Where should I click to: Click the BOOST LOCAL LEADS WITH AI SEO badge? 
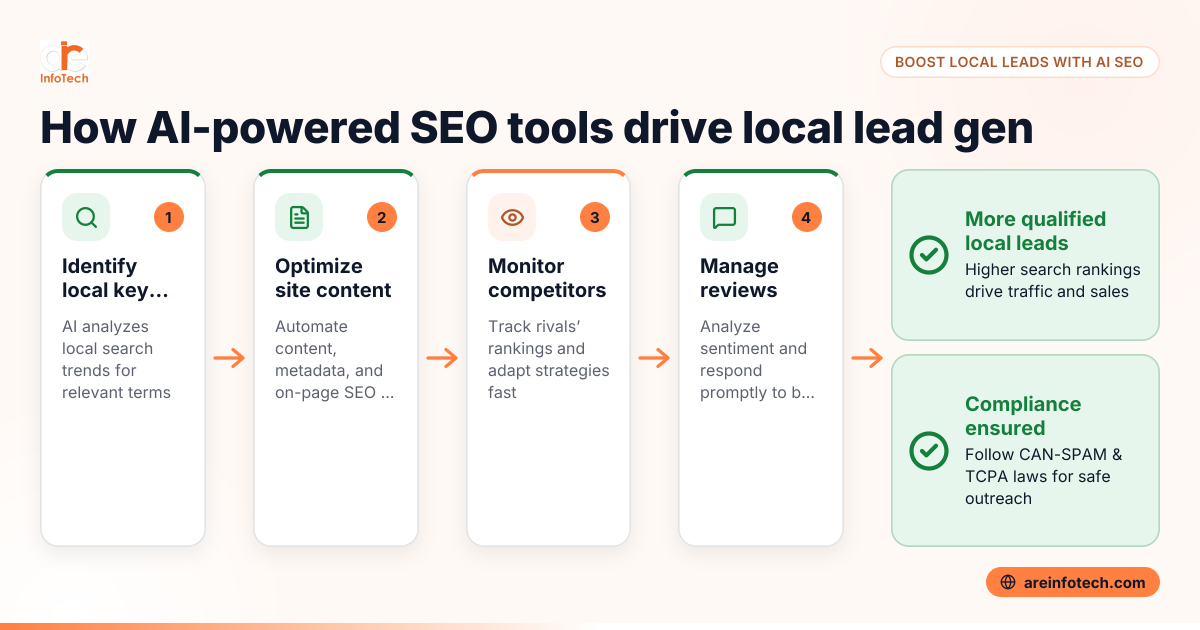point(1019,62)
